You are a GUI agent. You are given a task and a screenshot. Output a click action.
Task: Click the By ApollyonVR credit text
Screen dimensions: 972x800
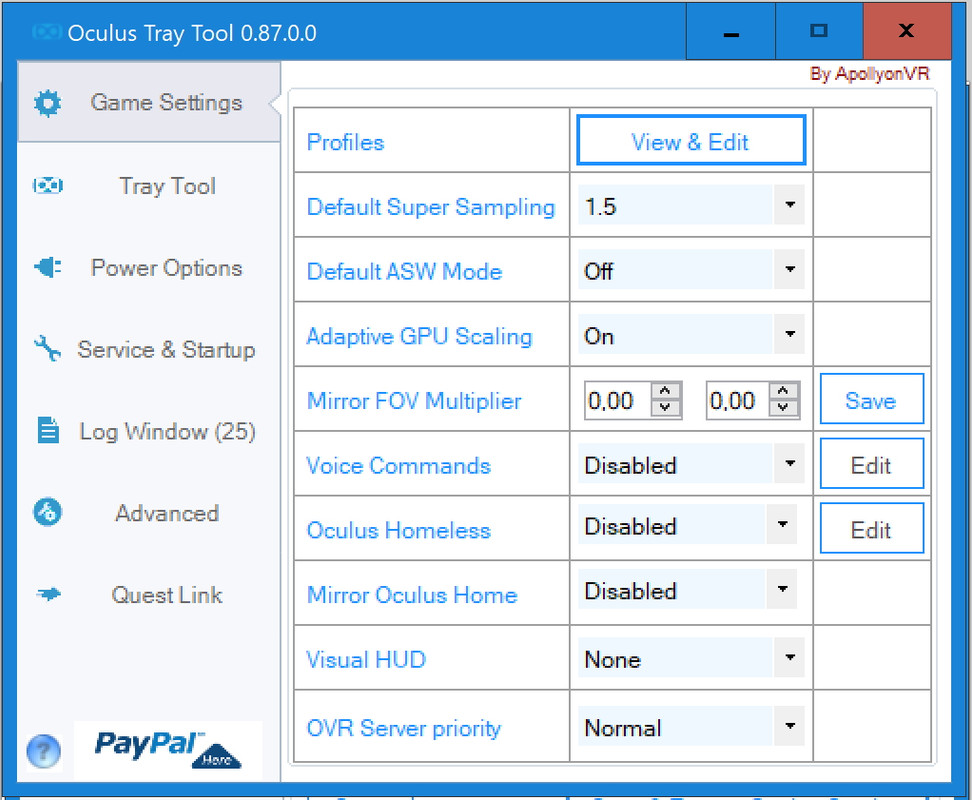870,74
